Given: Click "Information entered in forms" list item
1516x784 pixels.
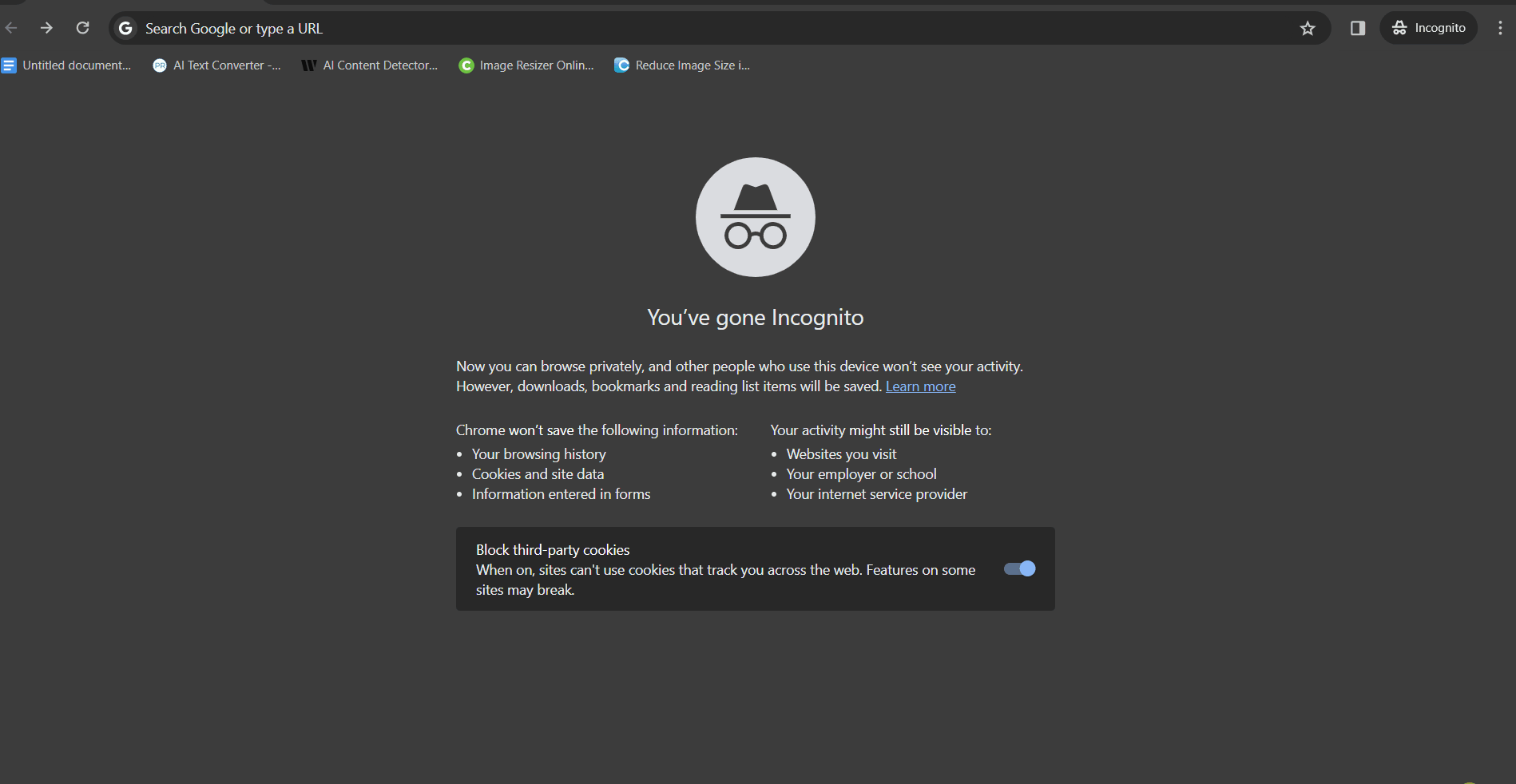Looking at the screenshot, I should pos(562,494).
